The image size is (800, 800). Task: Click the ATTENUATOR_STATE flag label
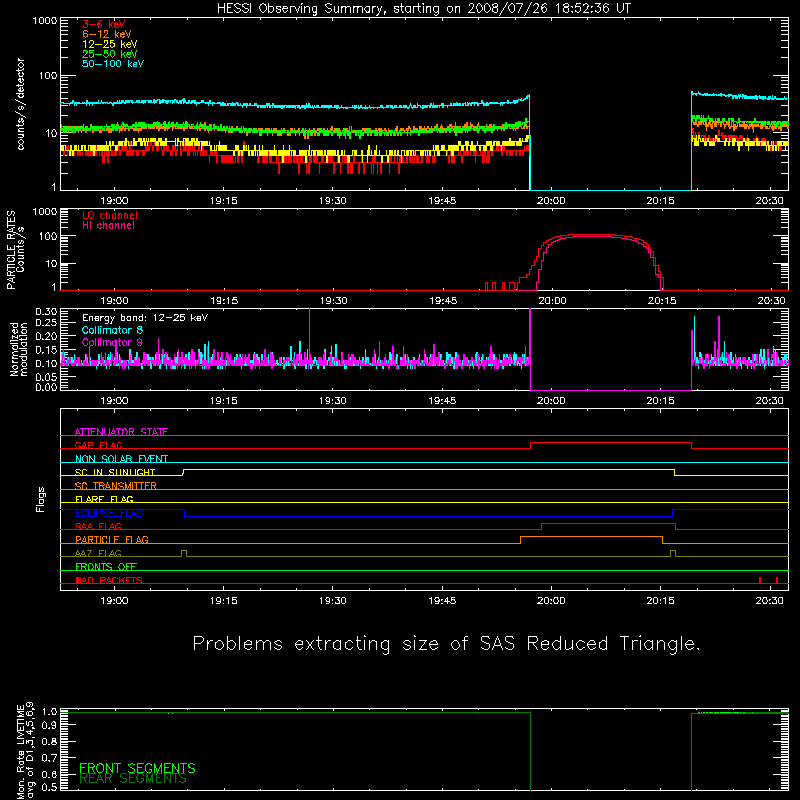(121, 432)
